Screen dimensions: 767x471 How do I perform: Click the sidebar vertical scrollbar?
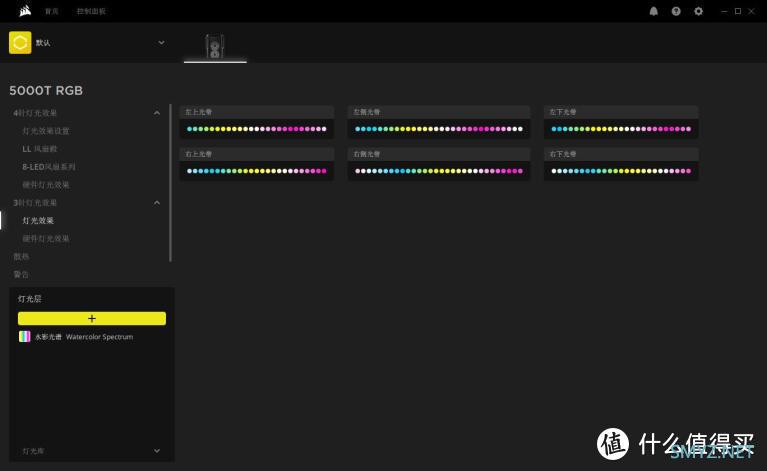170,182
